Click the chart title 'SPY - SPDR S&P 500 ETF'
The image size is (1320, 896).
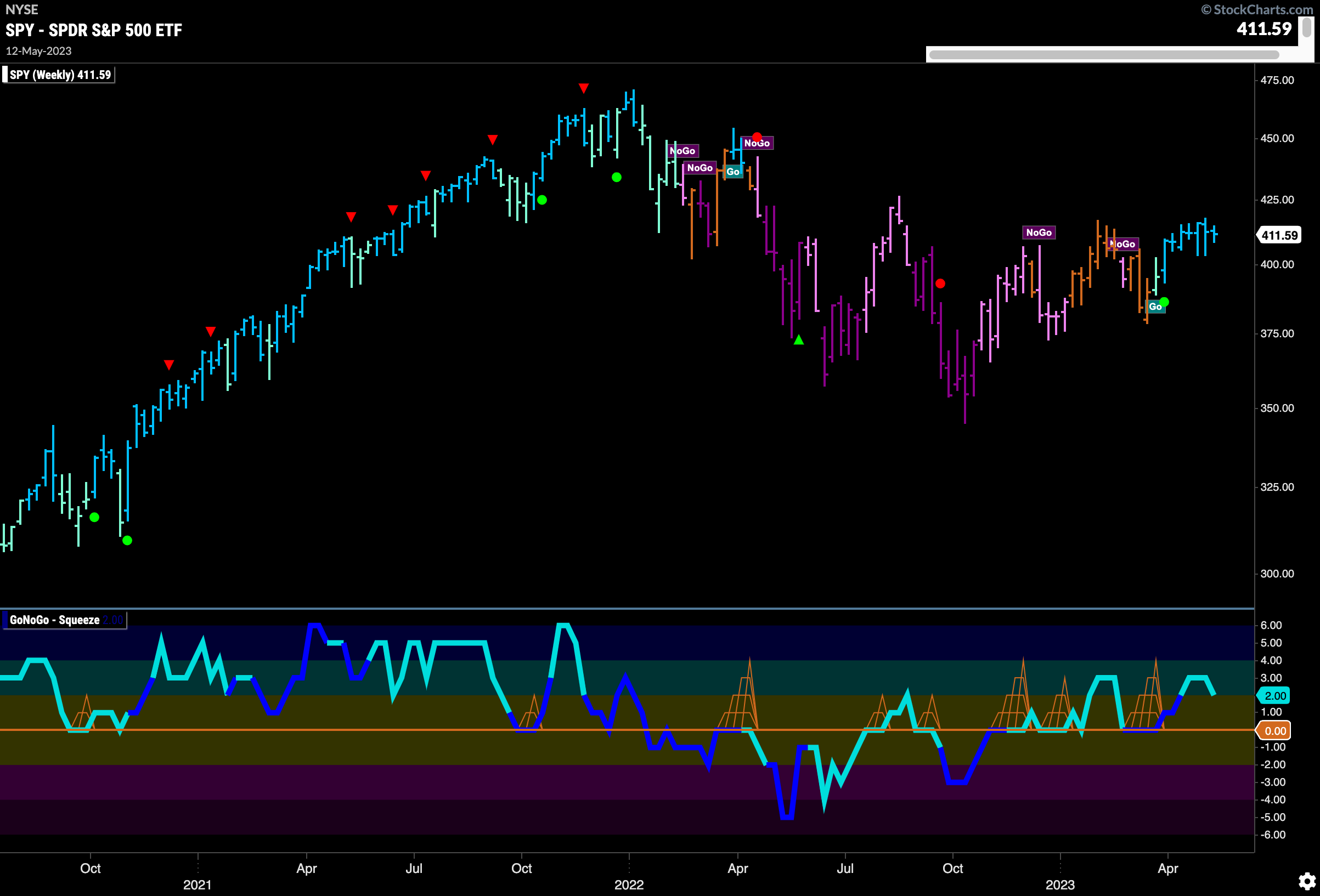94,30
